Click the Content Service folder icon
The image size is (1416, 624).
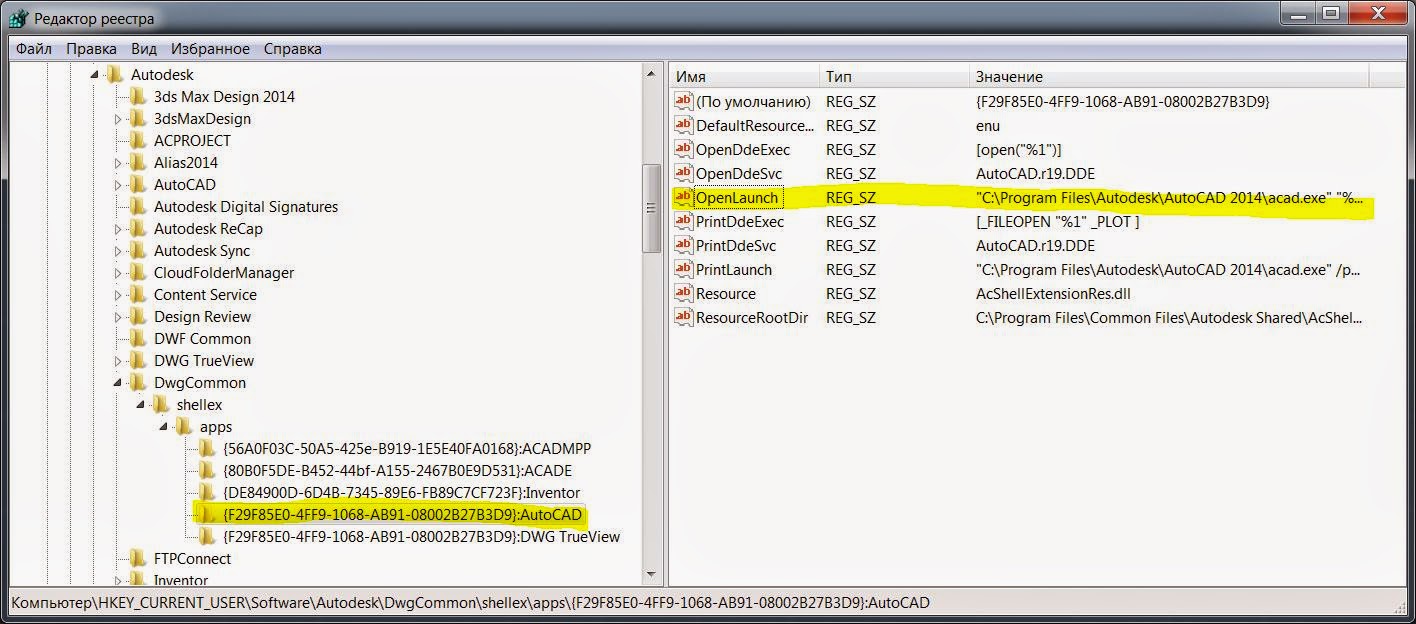(x=138, y=295)
